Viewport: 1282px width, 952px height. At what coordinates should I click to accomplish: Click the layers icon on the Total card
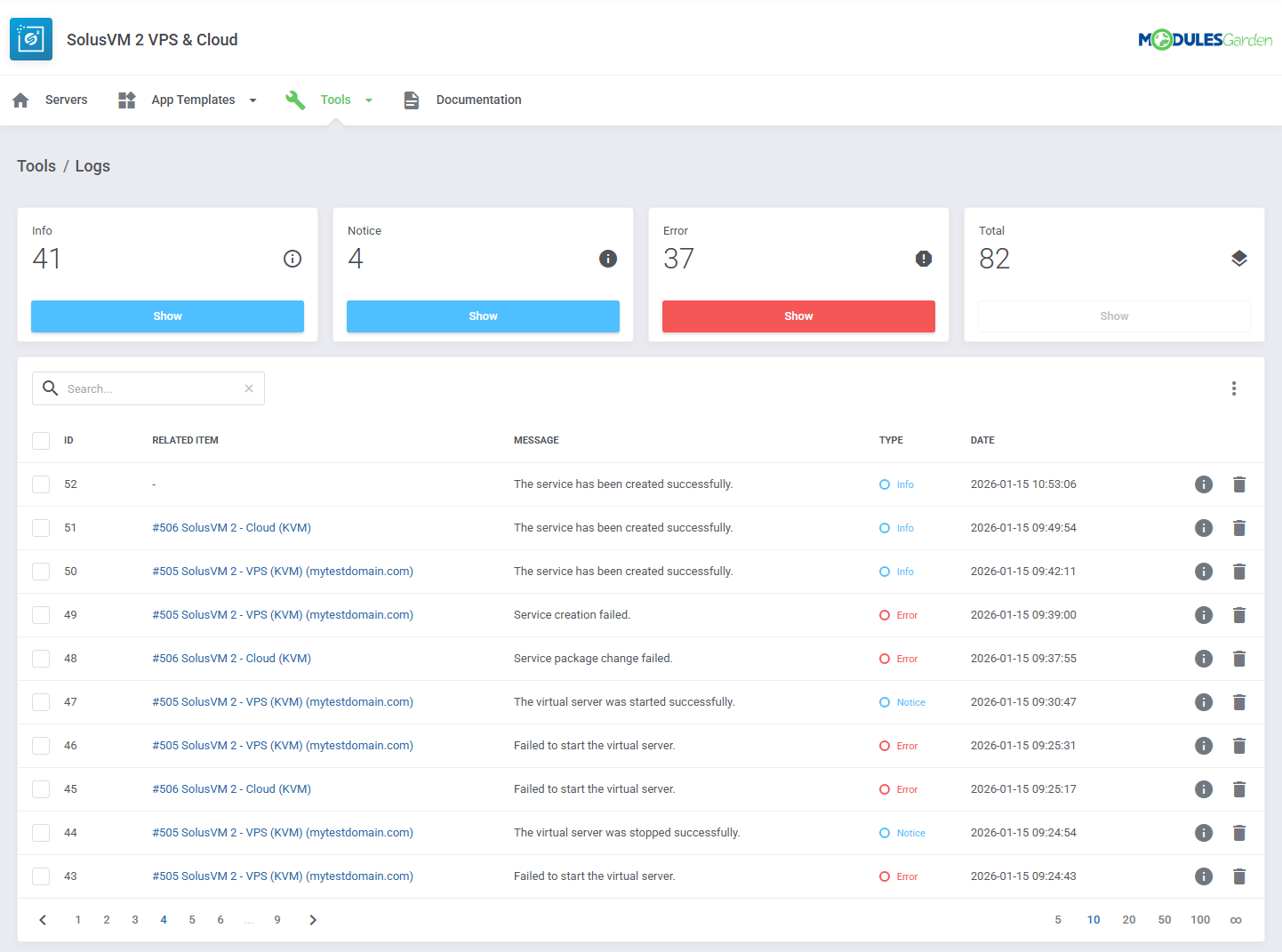(x=1239, y=258)
